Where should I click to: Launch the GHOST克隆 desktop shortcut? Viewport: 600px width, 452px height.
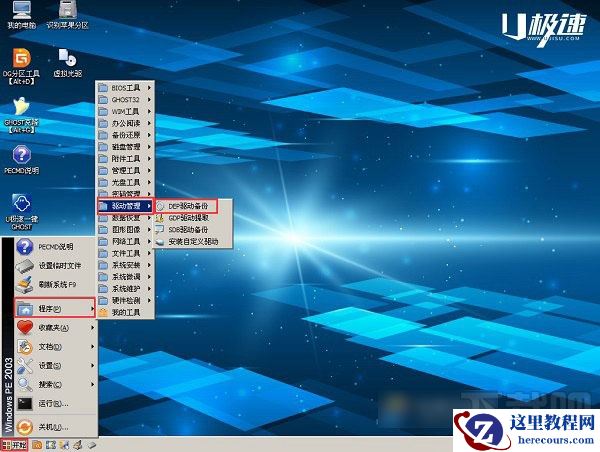[x=21, y=115]
